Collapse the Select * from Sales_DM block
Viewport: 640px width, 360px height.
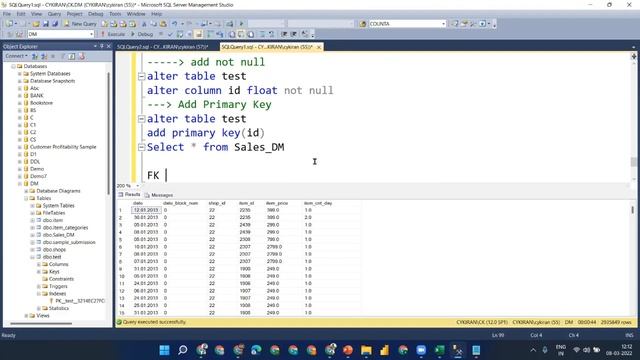coord(141,147)
